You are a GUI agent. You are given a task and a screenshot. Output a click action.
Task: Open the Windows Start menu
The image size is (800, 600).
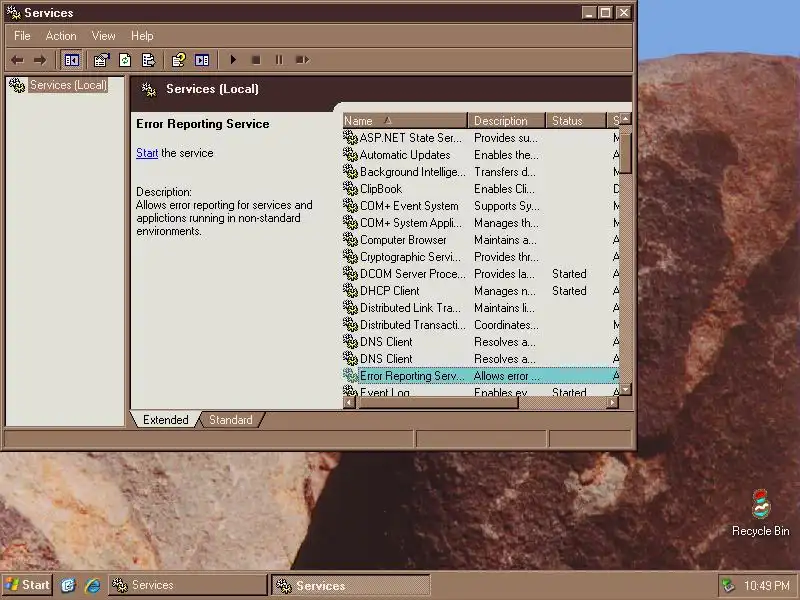click(27, 585)
